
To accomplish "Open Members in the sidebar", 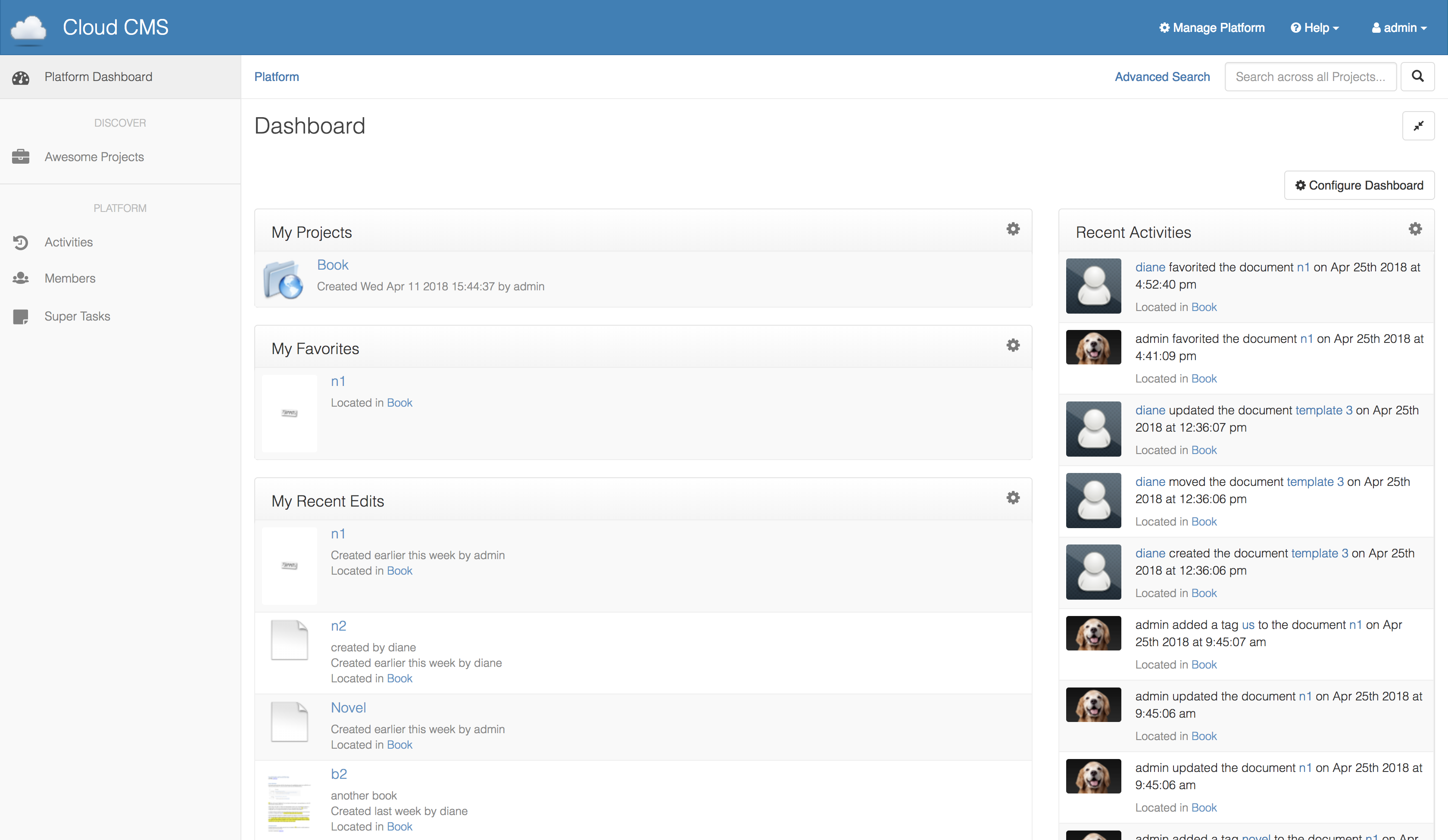I will point(69,279).
